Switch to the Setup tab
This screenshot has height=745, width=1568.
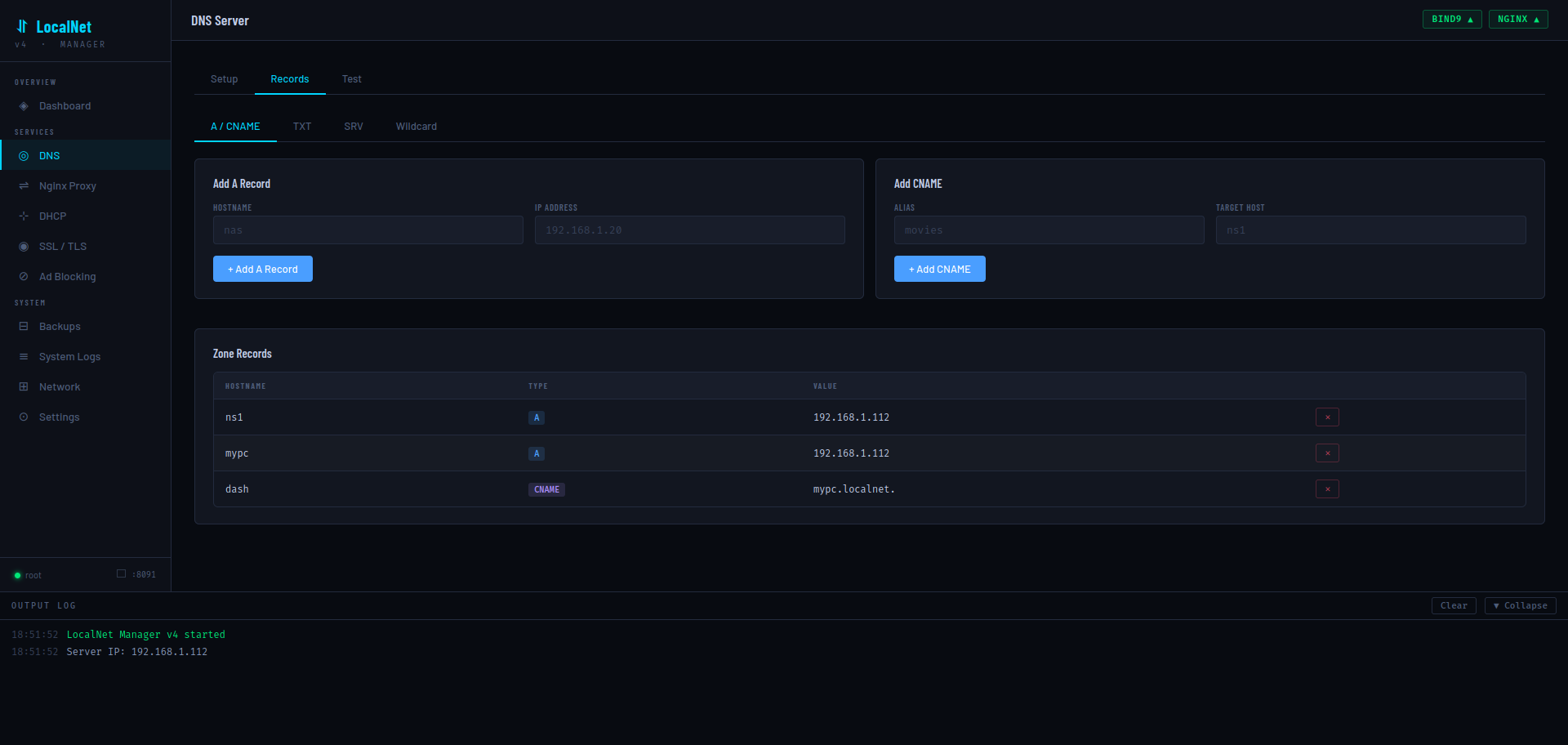pyautogui.click(x=225, y=79)
